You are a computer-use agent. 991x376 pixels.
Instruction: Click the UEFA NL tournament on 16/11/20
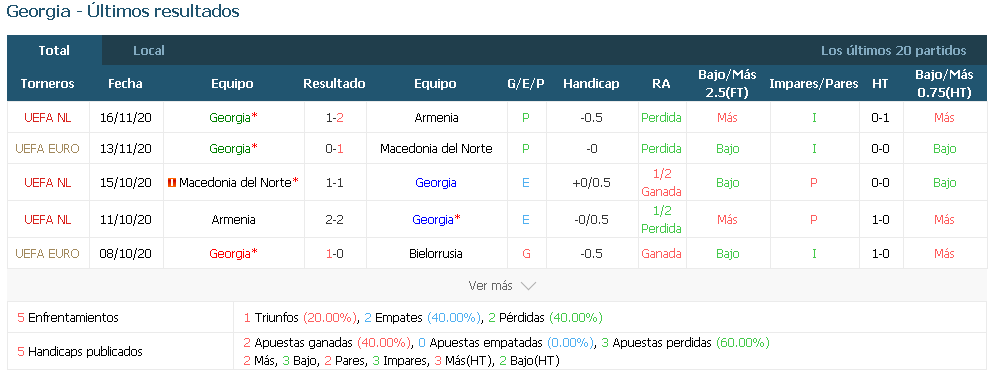tap(47, 118)
